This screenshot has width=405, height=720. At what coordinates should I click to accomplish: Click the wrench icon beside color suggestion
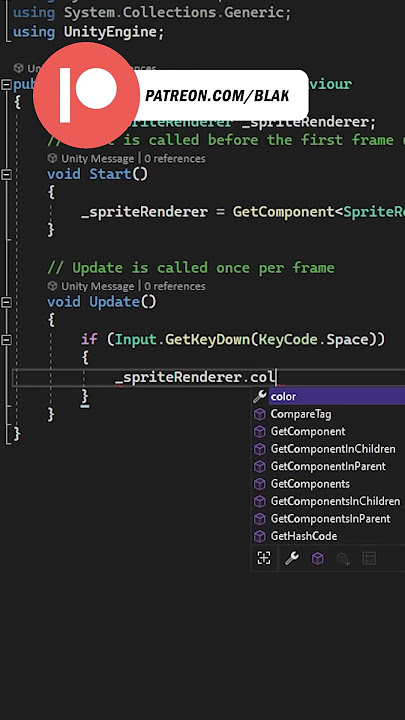pos(260,396)
